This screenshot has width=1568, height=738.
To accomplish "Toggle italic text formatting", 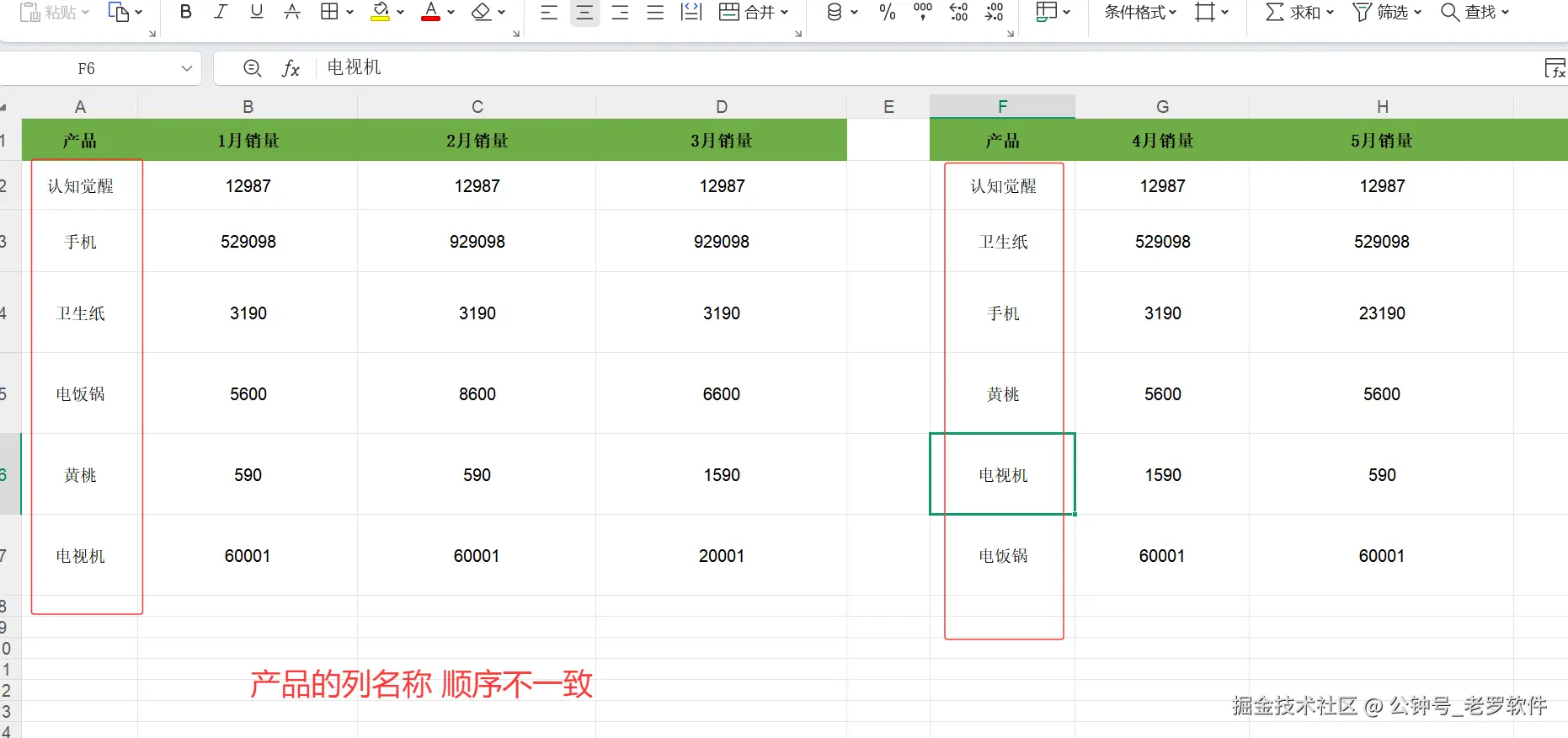I will [x=221, y=12].
